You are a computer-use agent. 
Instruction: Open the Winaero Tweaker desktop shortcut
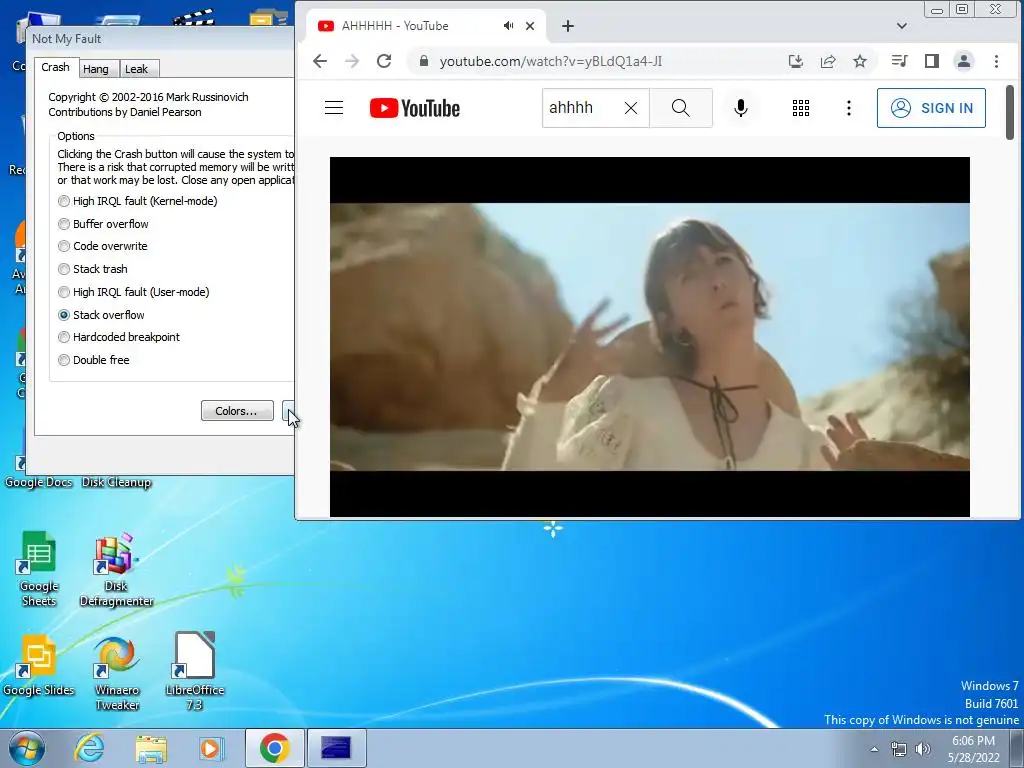(117, 673)
